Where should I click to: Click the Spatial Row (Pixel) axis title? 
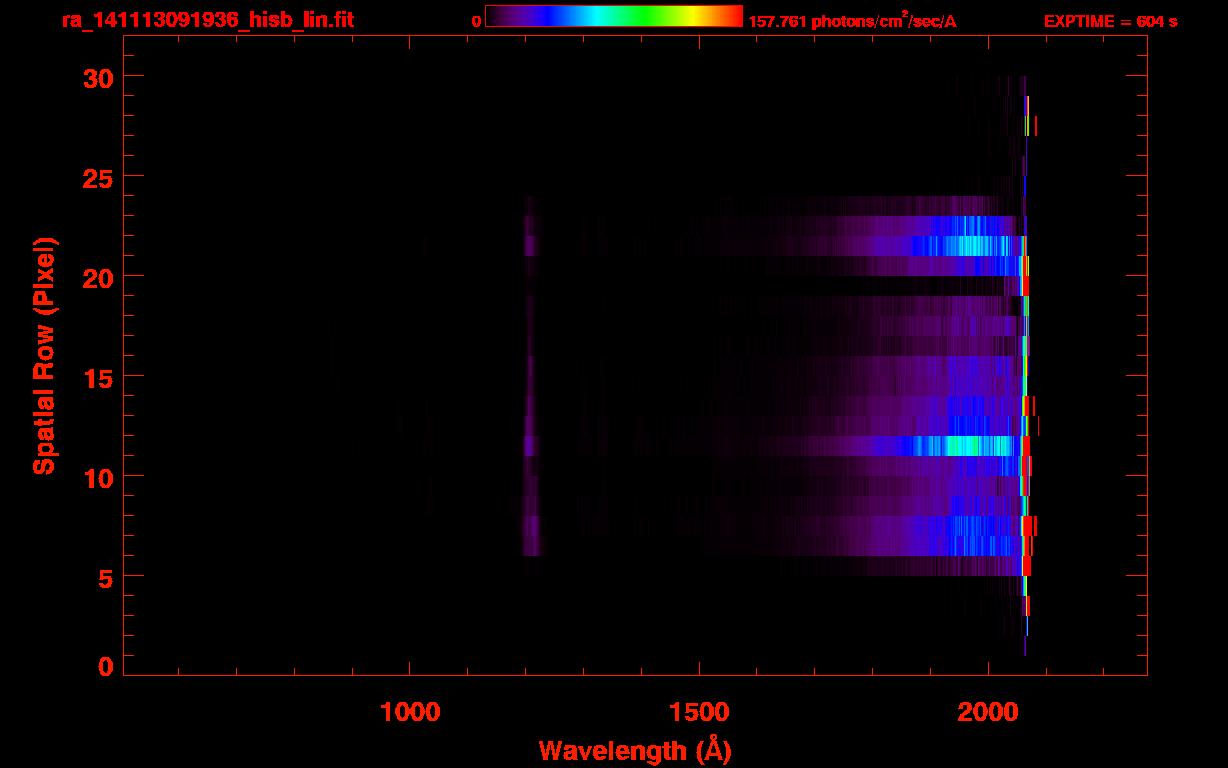pos(45,356)
